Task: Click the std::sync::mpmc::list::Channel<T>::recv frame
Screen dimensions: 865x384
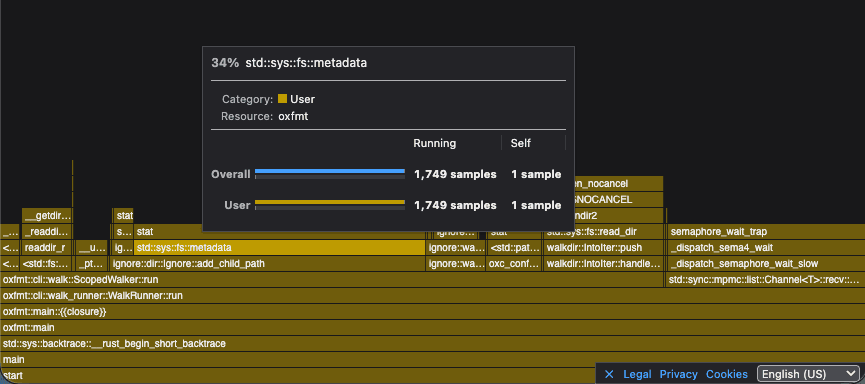Action: pos(766,280)
